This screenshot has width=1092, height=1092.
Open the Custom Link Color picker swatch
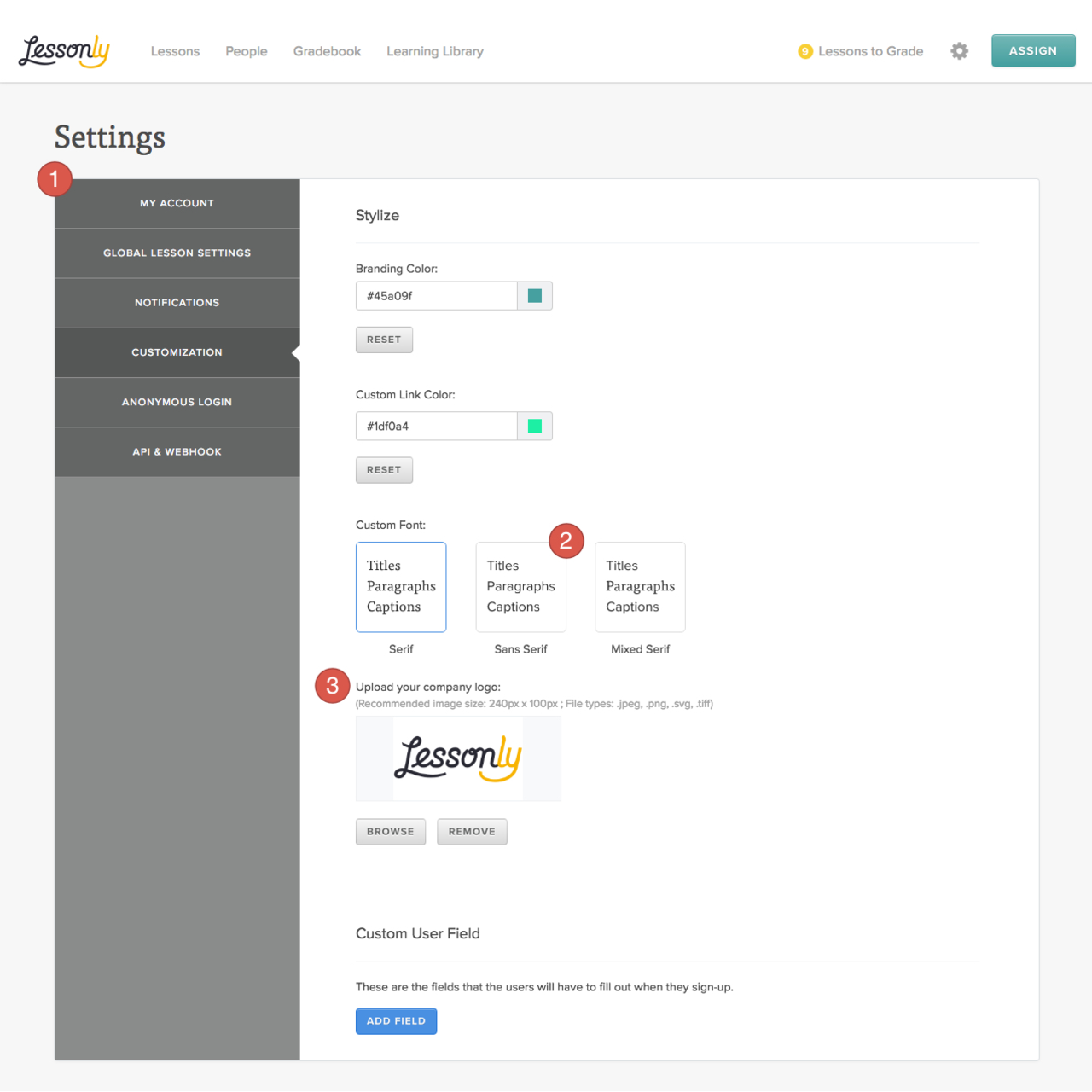click(534, 426)
